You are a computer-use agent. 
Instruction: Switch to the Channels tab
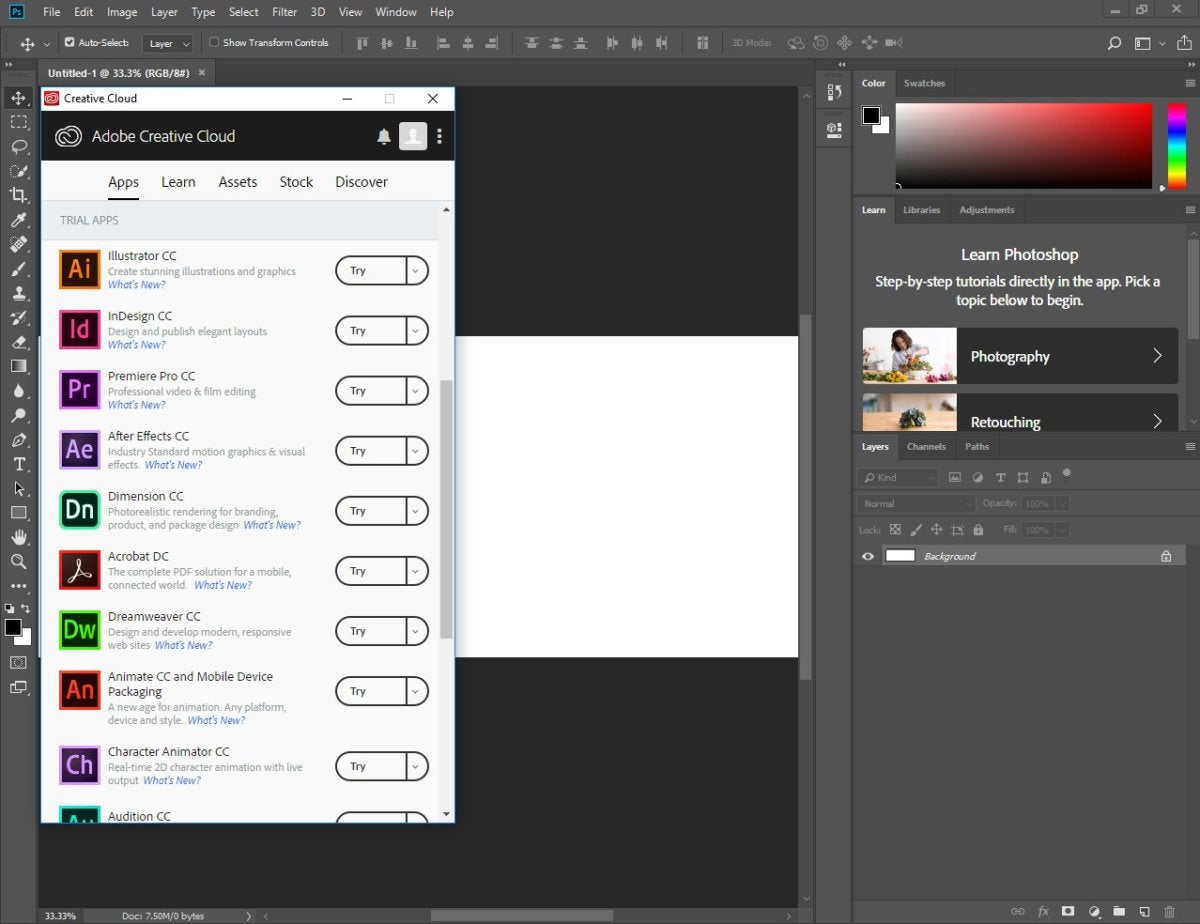(926, 446)
